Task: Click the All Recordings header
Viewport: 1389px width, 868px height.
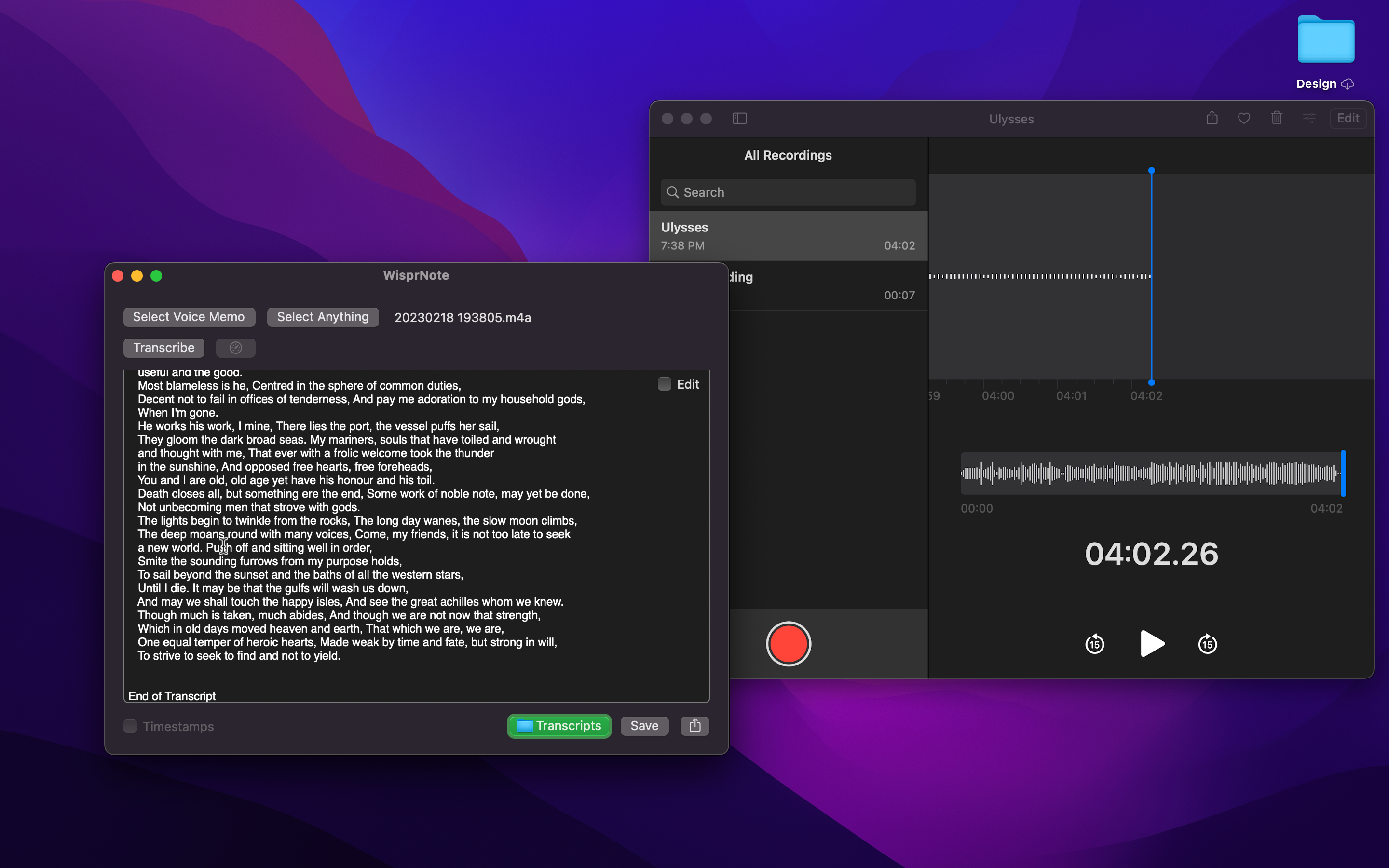Action: 788,155
